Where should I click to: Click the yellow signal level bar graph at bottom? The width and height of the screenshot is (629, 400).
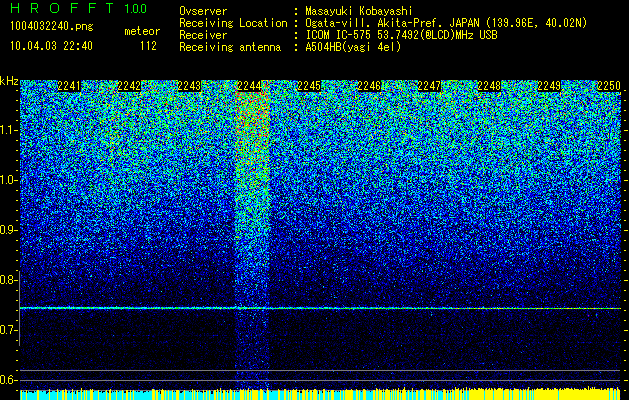tap(320, 394)
